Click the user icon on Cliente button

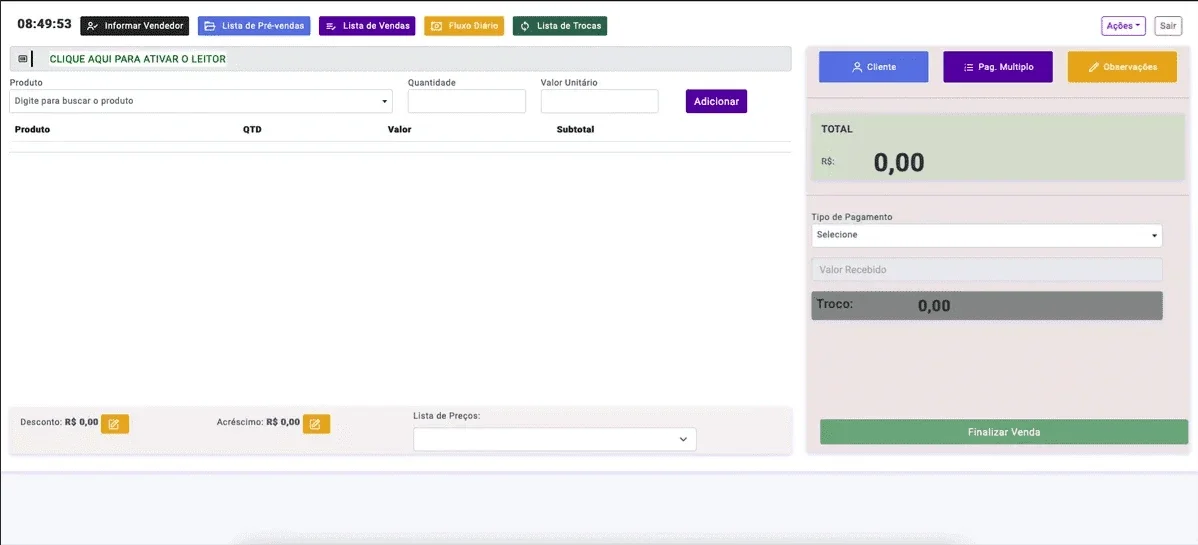856,67
